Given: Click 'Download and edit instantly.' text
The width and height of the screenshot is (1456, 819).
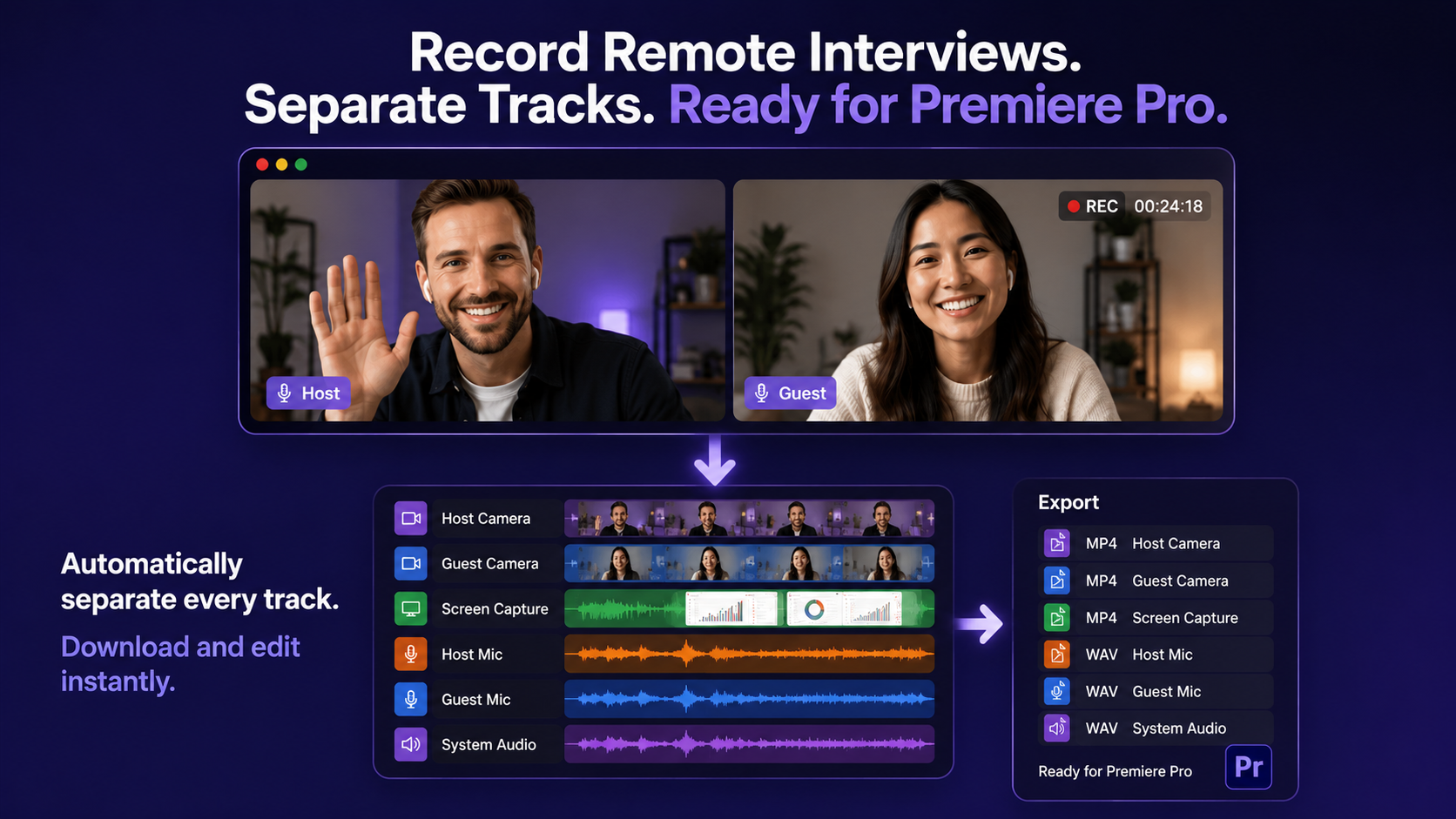Looking at the screenshot, I should point(180,664).
